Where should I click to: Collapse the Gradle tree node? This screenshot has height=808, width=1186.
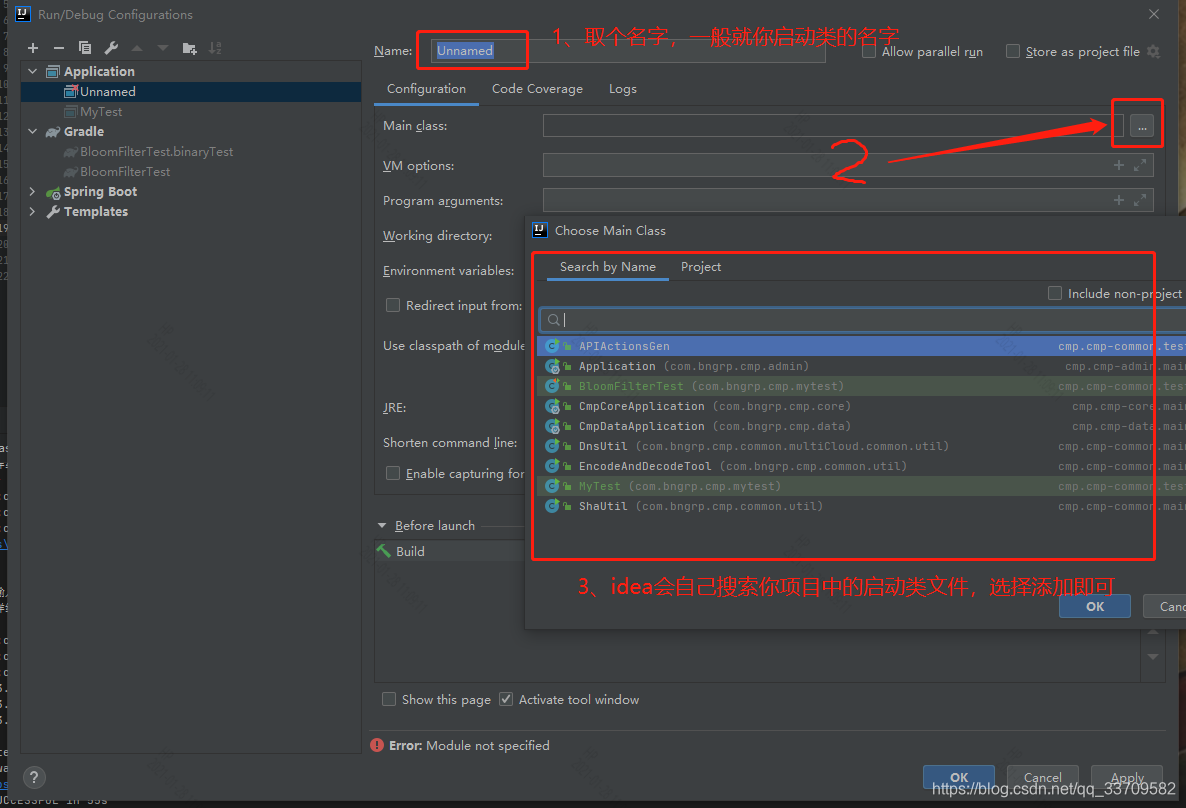tap(33, 131)
